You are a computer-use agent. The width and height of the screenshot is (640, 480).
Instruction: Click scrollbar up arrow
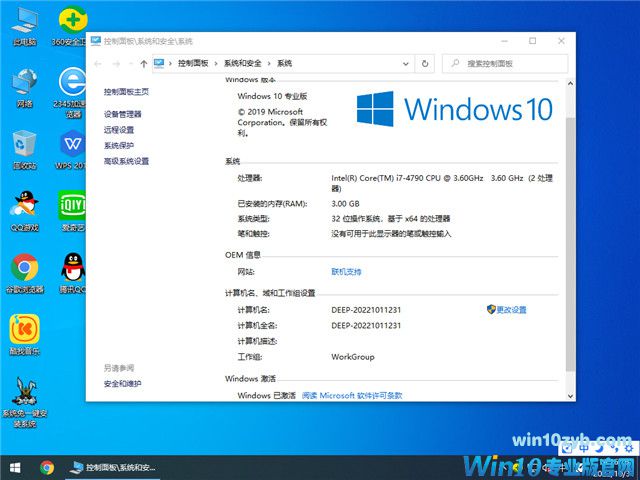point(570,83)
